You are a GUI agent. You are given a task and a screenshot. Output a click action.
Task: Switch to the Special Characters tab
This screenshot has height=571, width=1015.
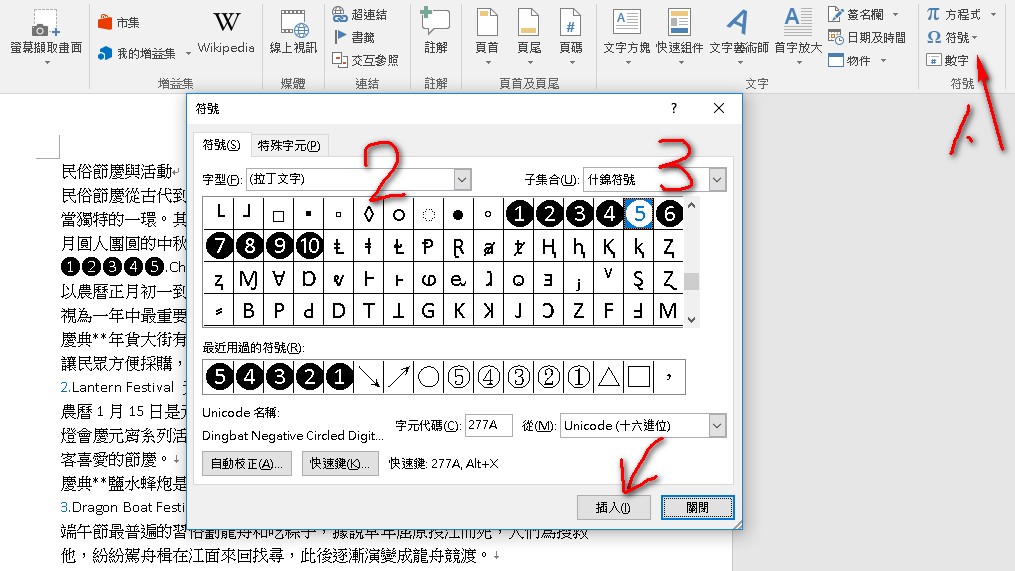pos(289,146)
